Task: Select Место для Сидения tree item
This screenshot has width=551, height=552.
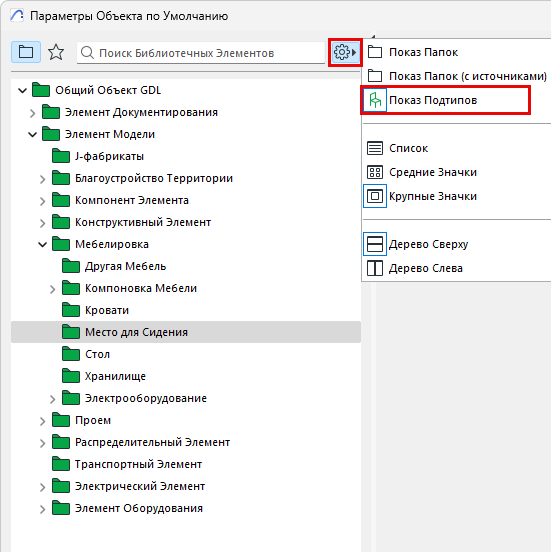Action: (x=186, y=332)
